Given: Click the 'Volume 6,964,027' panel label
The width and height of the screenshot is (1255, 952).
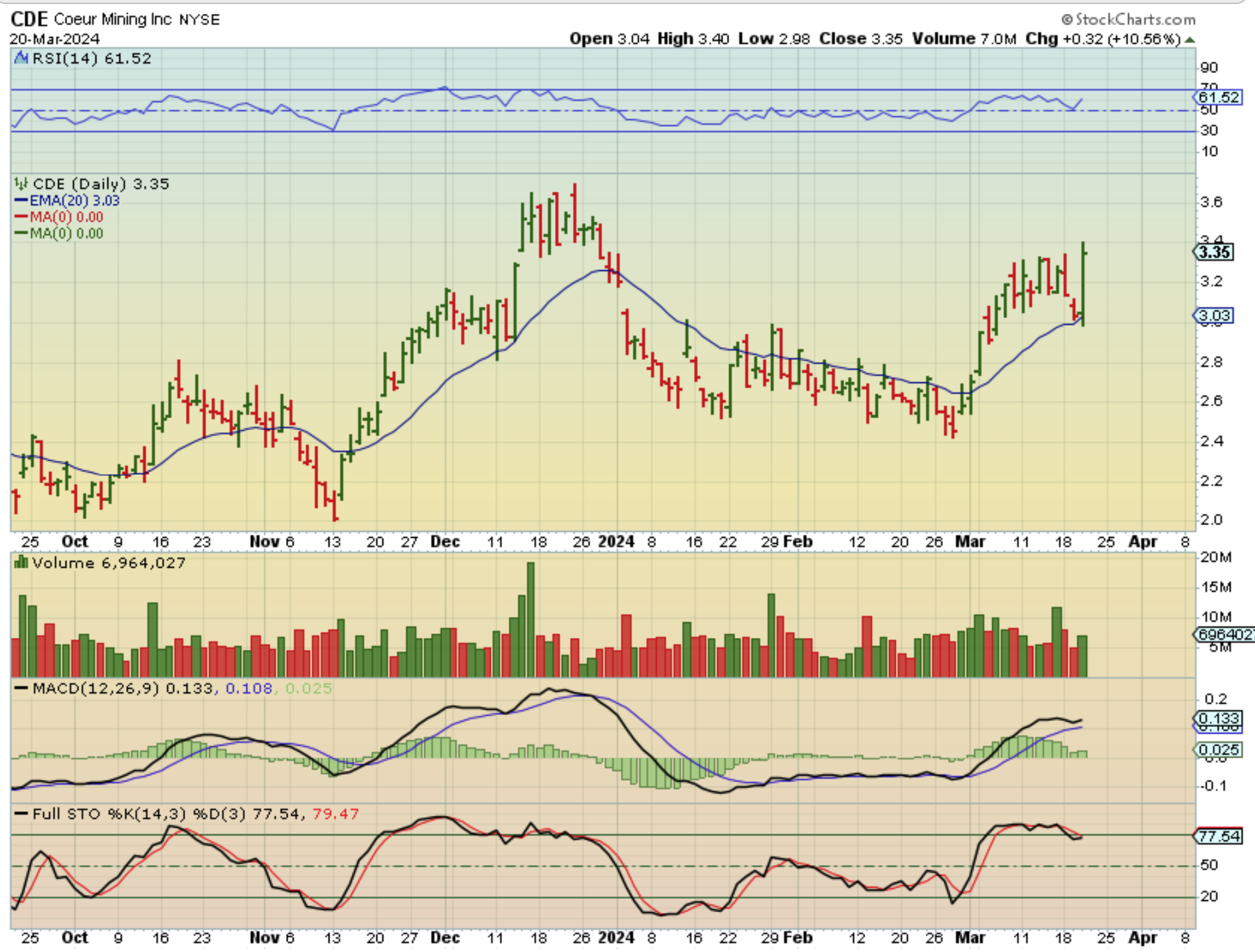Looking at the screenshot, I should tap(109, 563).
